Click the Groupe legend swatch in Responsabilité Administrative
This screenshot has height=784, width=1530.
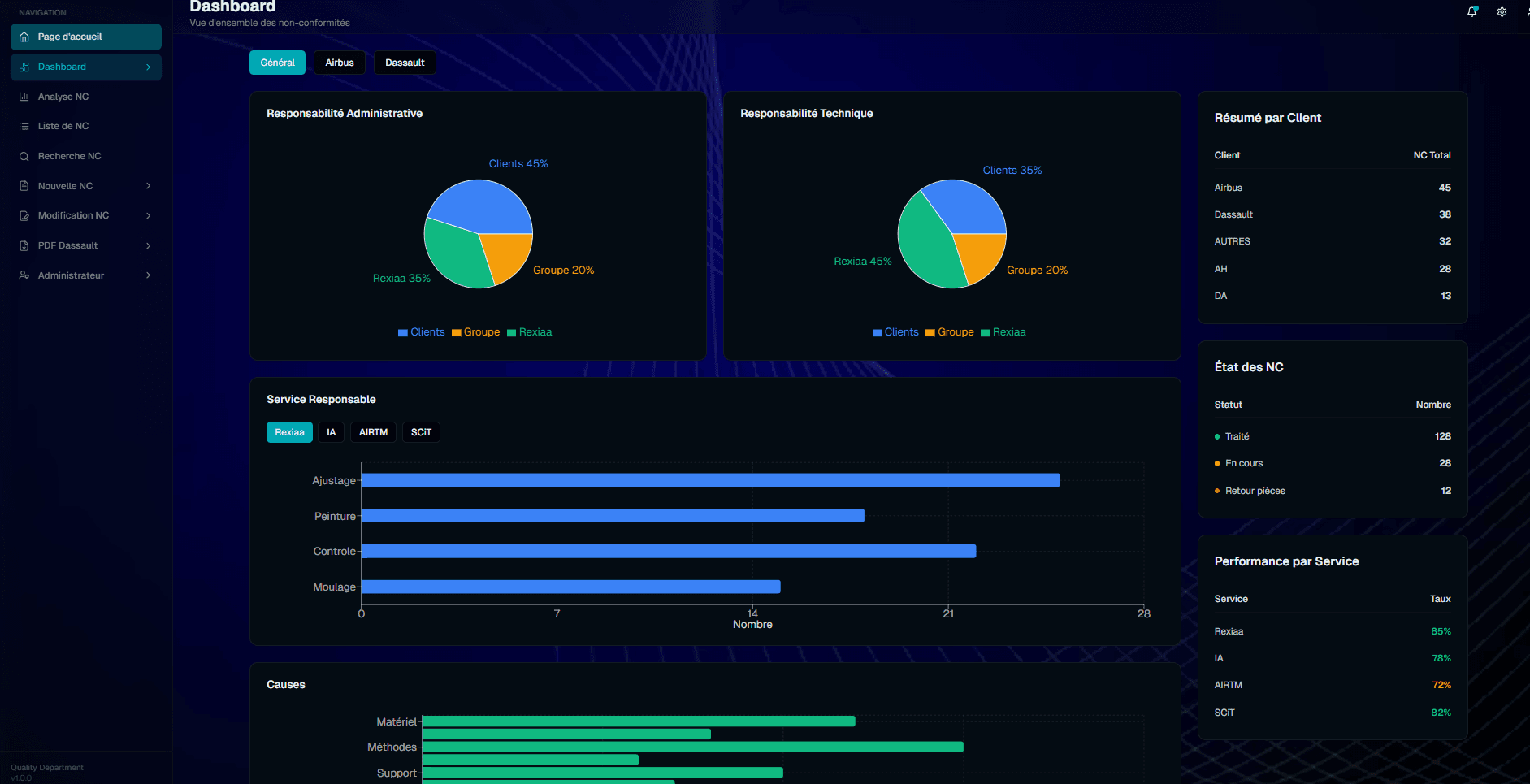[x=457, y=333]
